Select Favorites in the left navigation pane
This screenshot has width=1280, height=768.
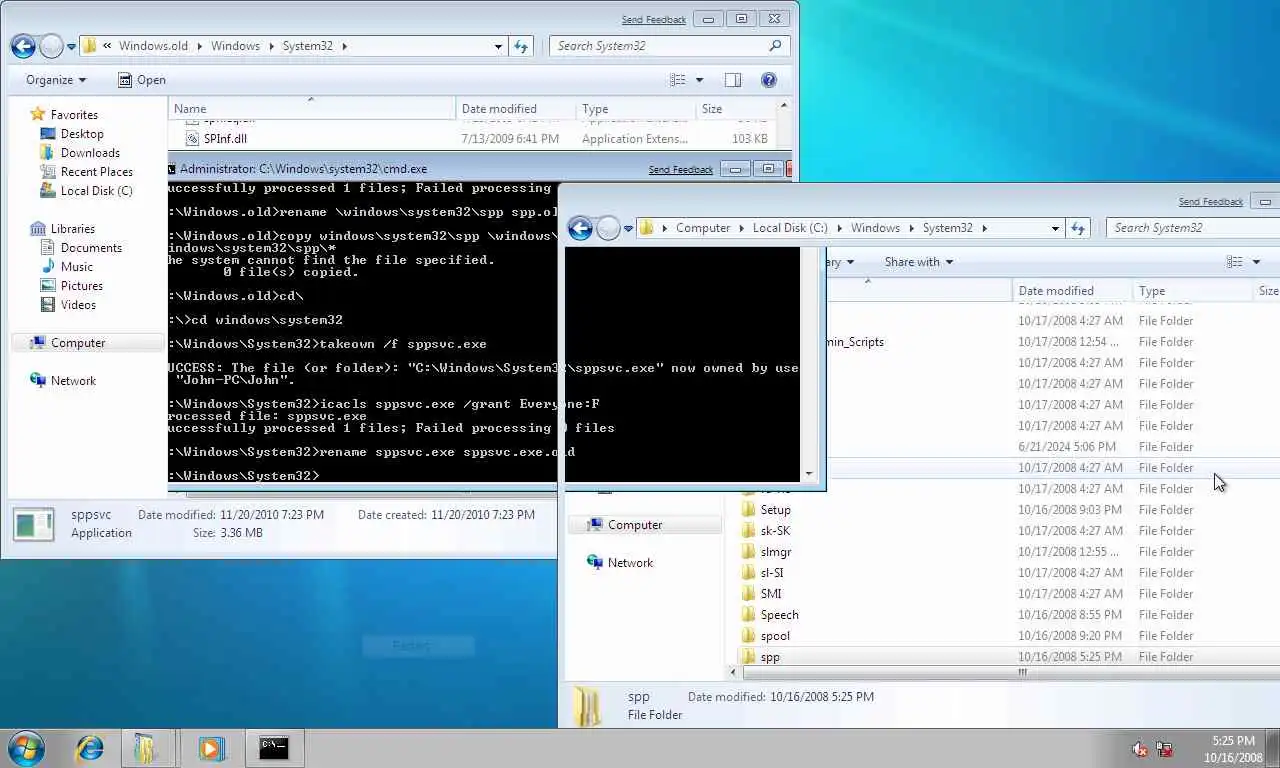(74, 115)
